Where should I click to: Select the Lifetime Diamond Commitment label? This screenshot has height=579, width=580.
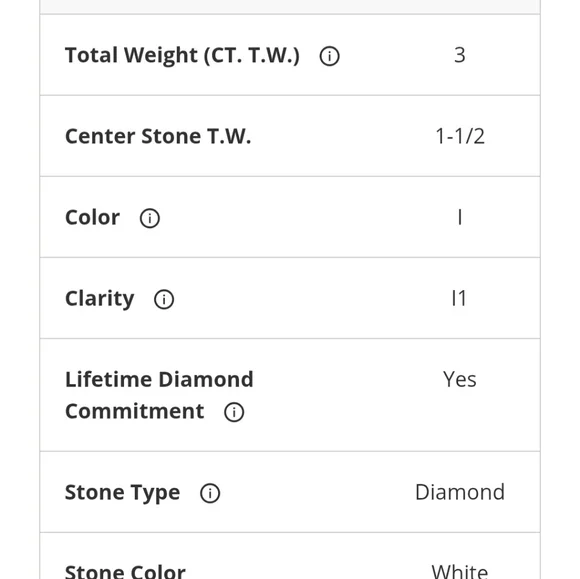click(x=159, y=395)
